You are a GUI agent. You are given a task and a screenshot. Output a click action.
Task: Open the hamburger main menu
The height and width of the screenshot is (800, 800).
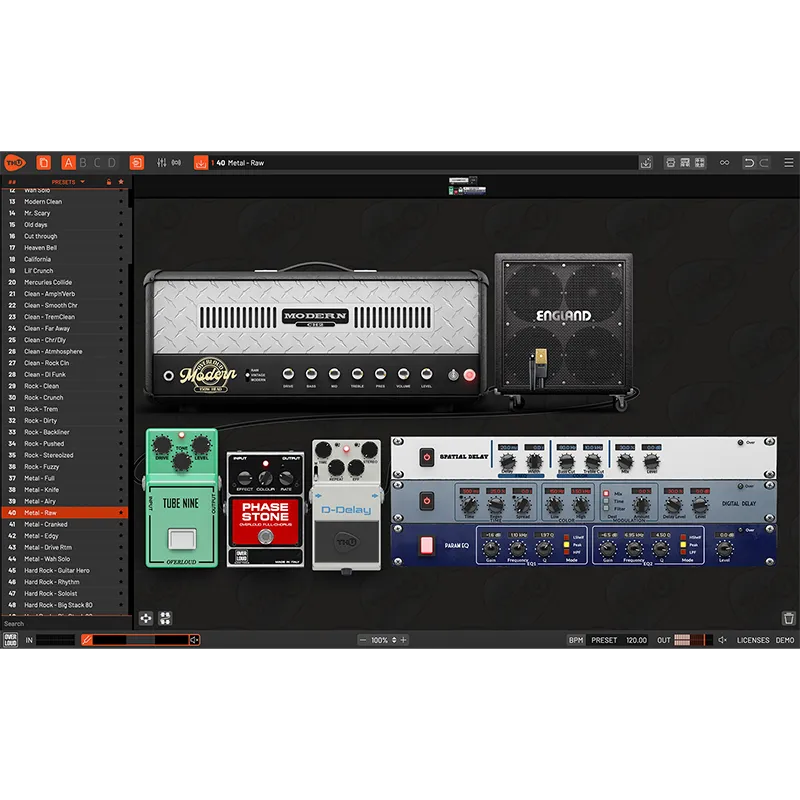788,163
